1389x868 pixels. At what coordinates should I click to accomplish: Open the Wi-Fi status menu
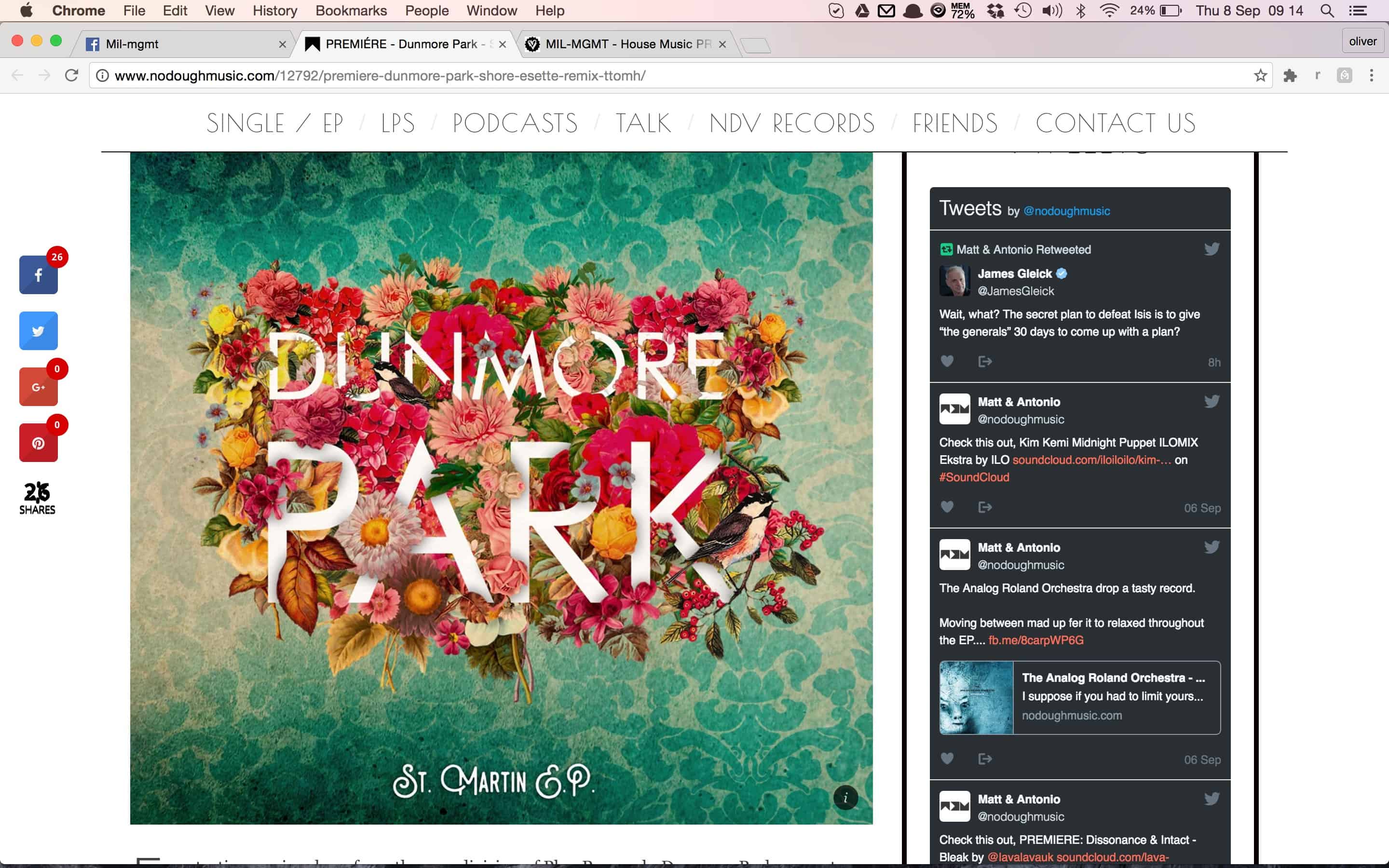point(1110,11)
